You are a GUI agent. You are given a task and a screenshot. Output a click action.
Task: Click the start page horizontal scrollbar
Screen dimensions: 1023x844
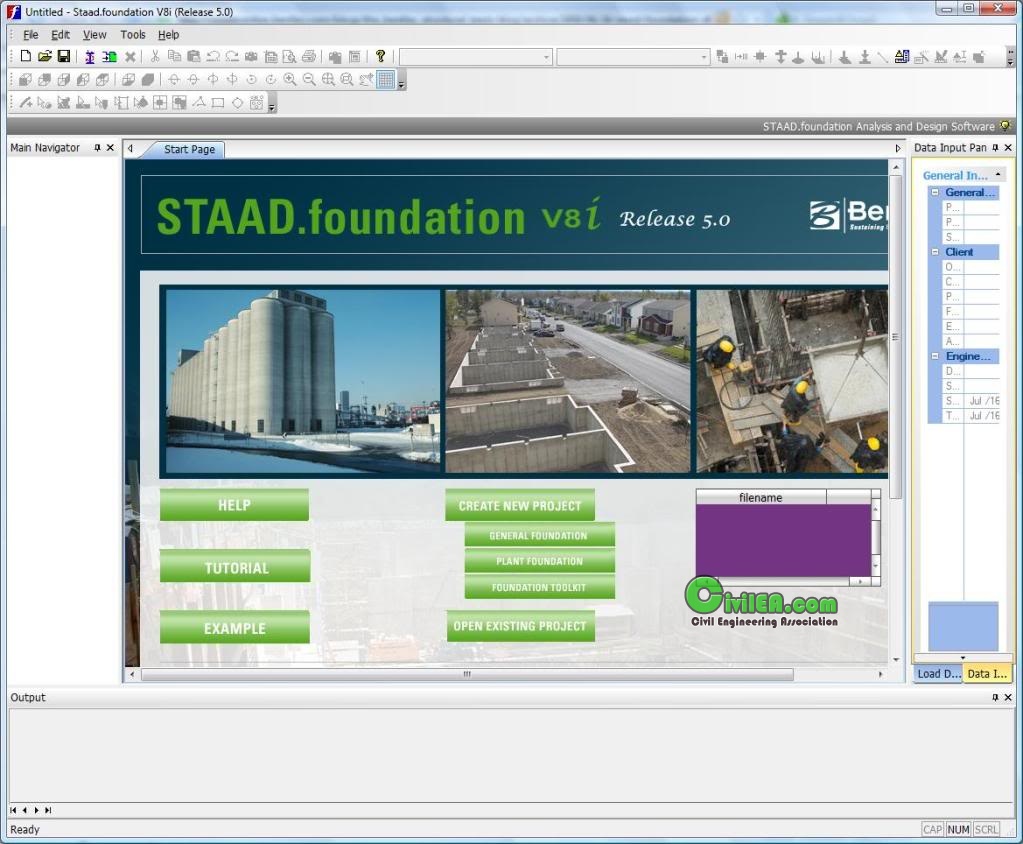pyautogui.click(x=467, y=674)
